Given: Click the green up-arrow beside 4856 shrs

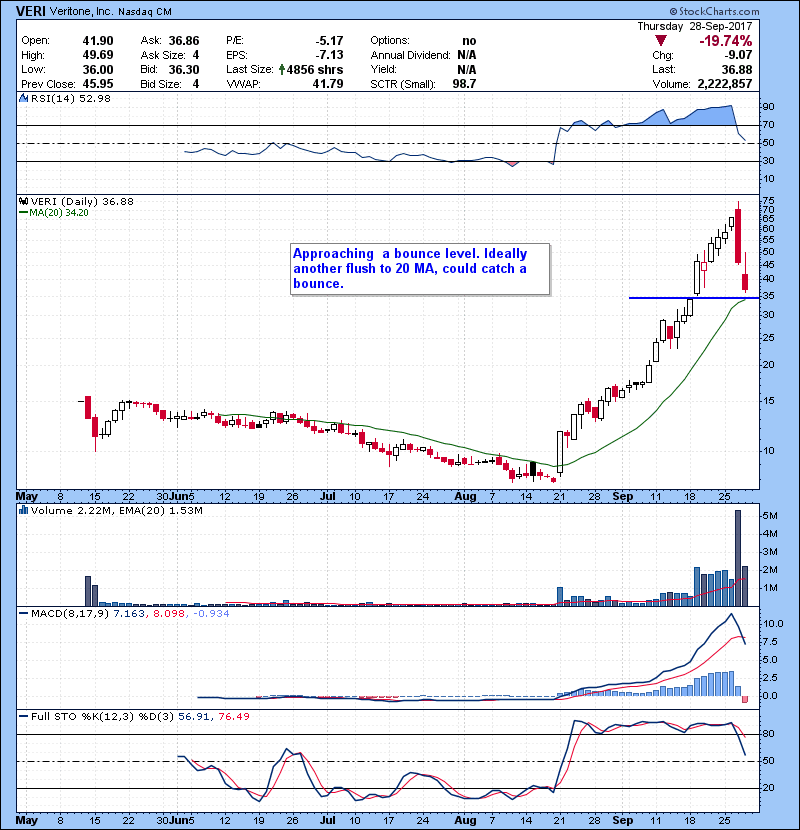Looking at the screenshot, I should (282, 69).
